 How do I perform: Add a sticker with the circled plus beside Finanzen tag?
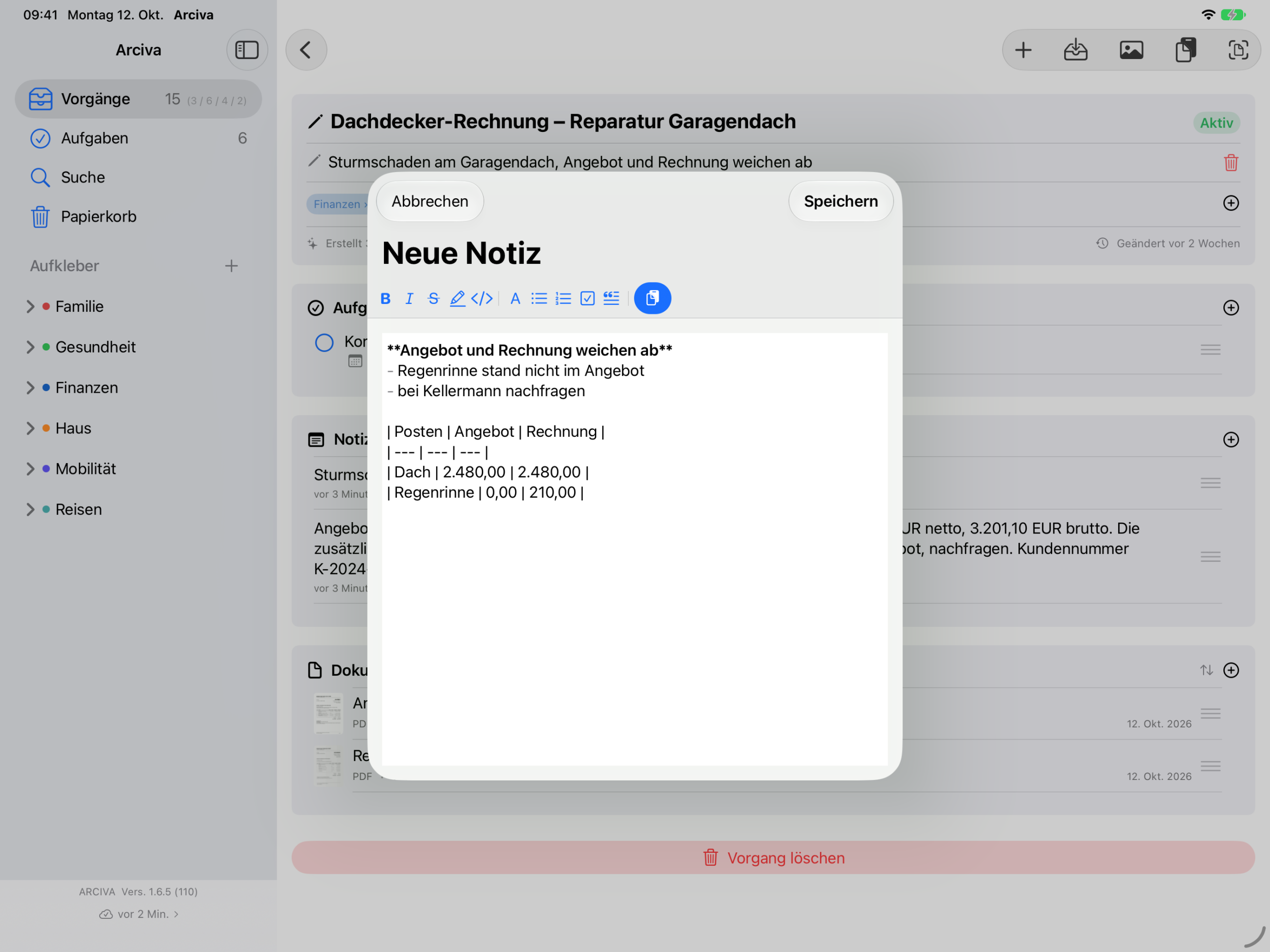coord(1230,203)
